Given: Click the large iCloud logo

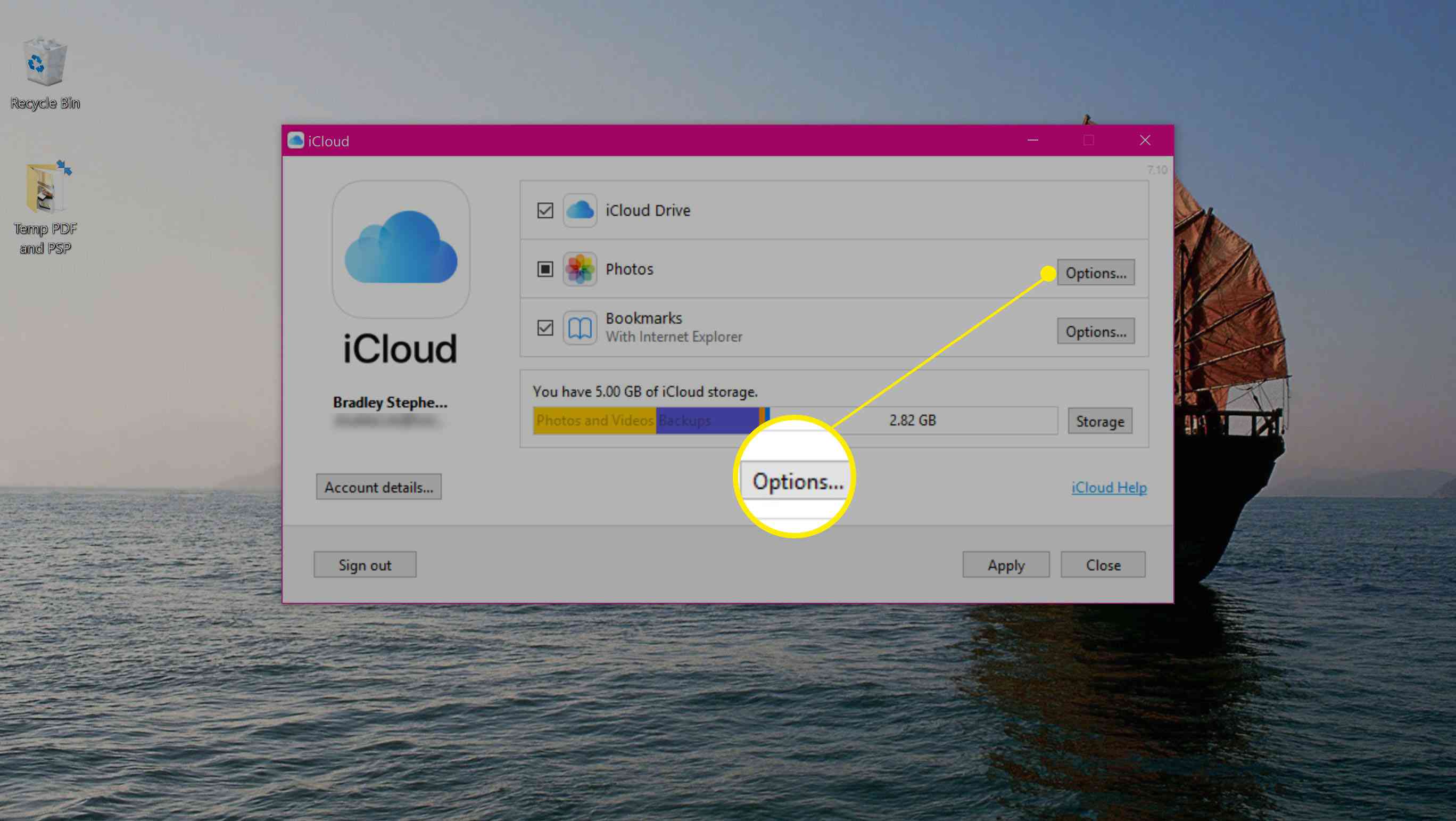Looking at the screenshot, I should 401,249.
